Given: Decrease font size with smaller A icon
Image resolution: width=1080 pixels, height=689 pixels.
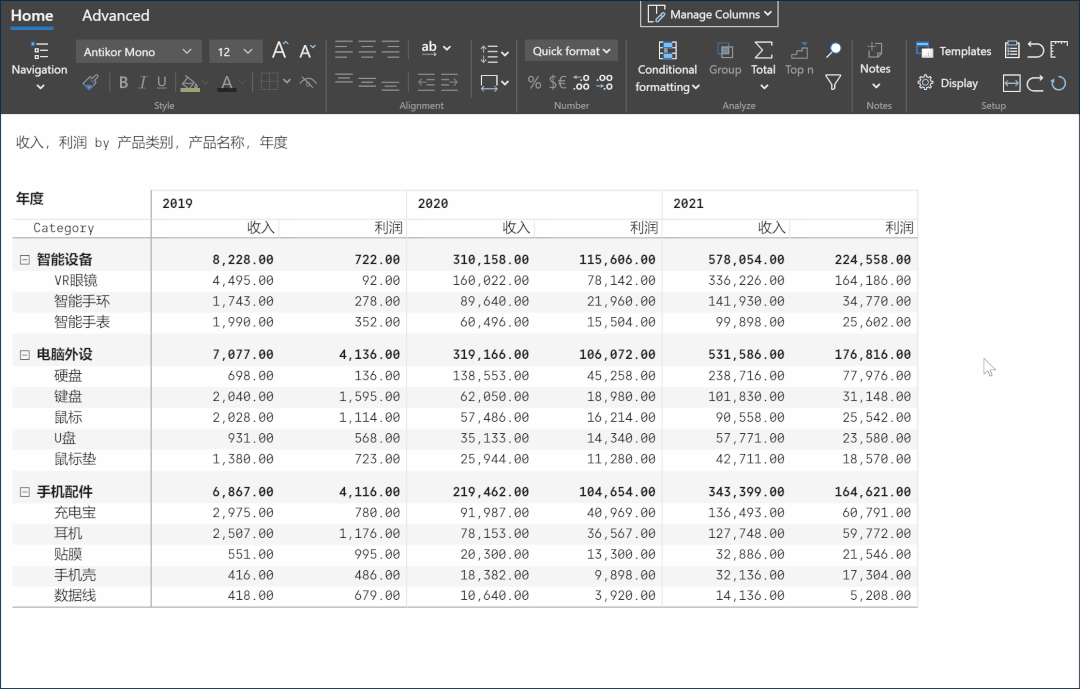Looking at the screenshot, I should [307, 50].
